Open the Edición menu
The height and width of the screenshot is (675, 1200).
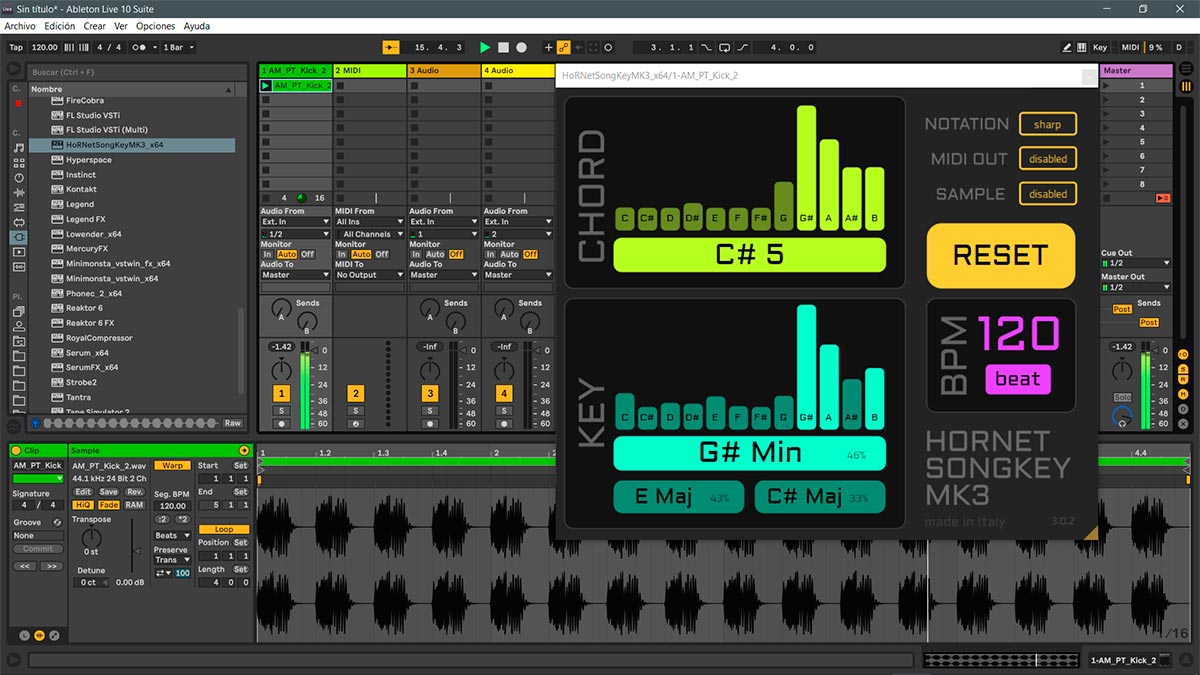pyautogui.click(x=60, y=26)
